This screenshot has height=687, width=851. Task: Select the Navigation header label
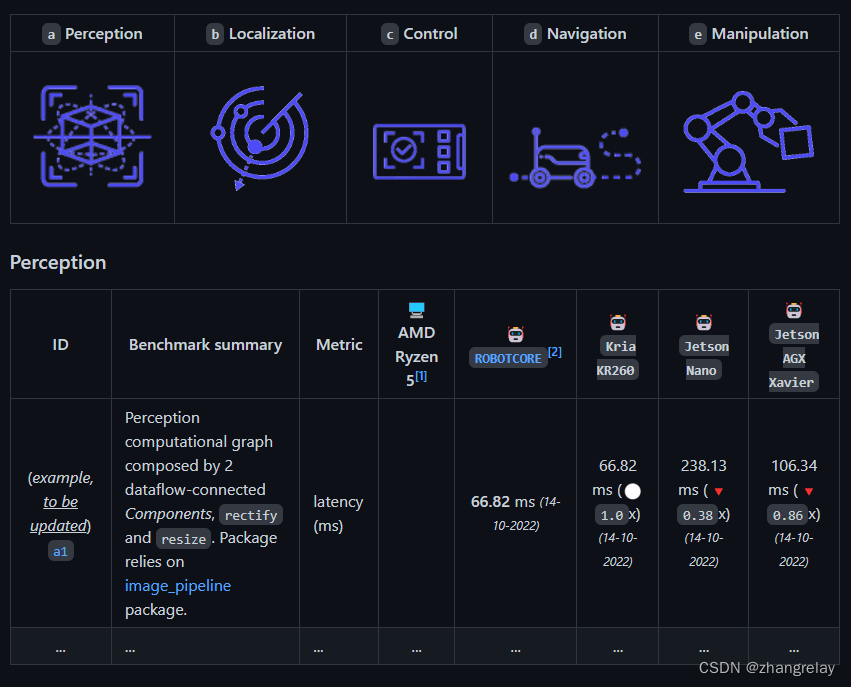[587, 34]
